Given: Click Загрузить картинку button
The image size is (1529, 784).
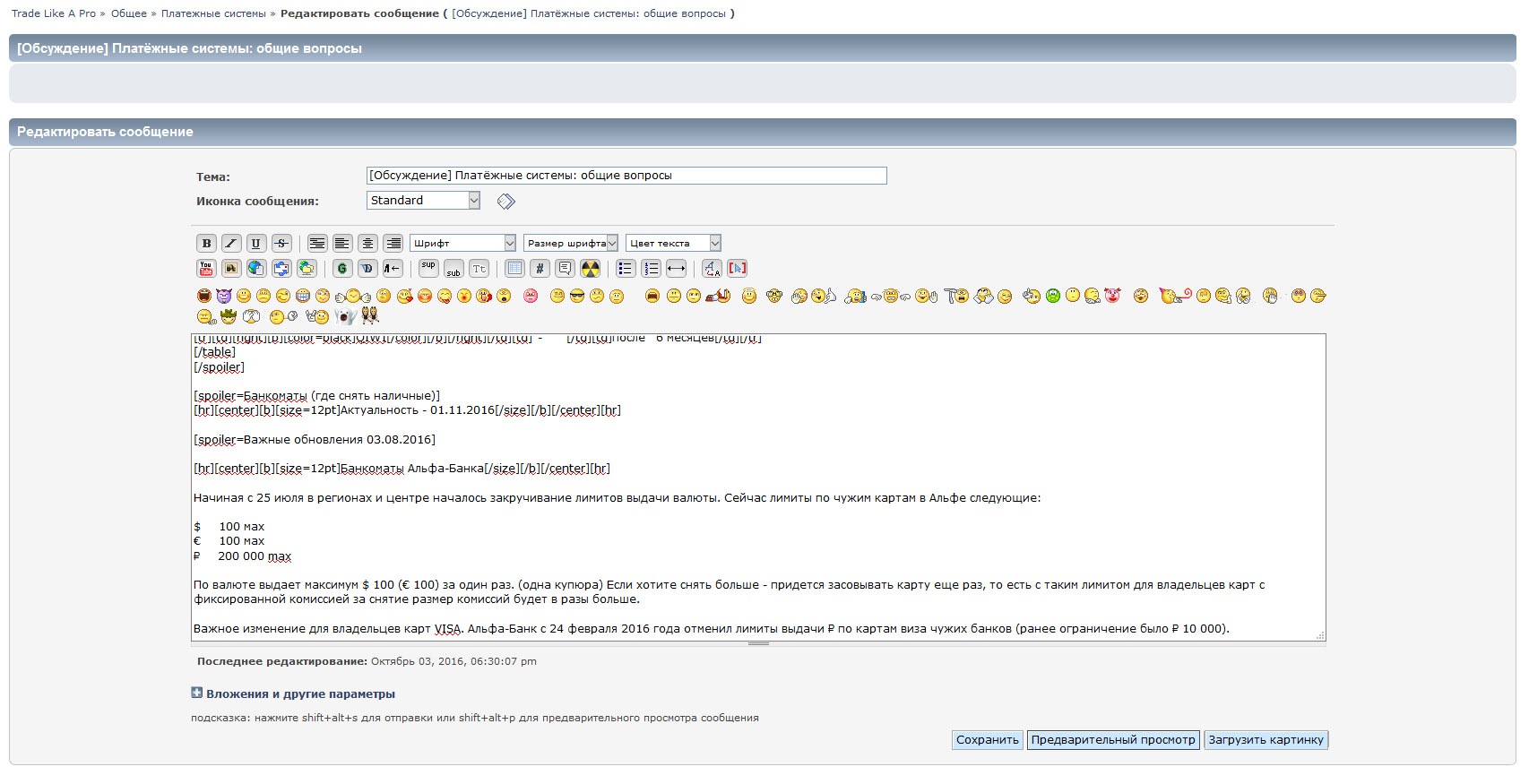Looking at the screenshot, I should 1266,740.
